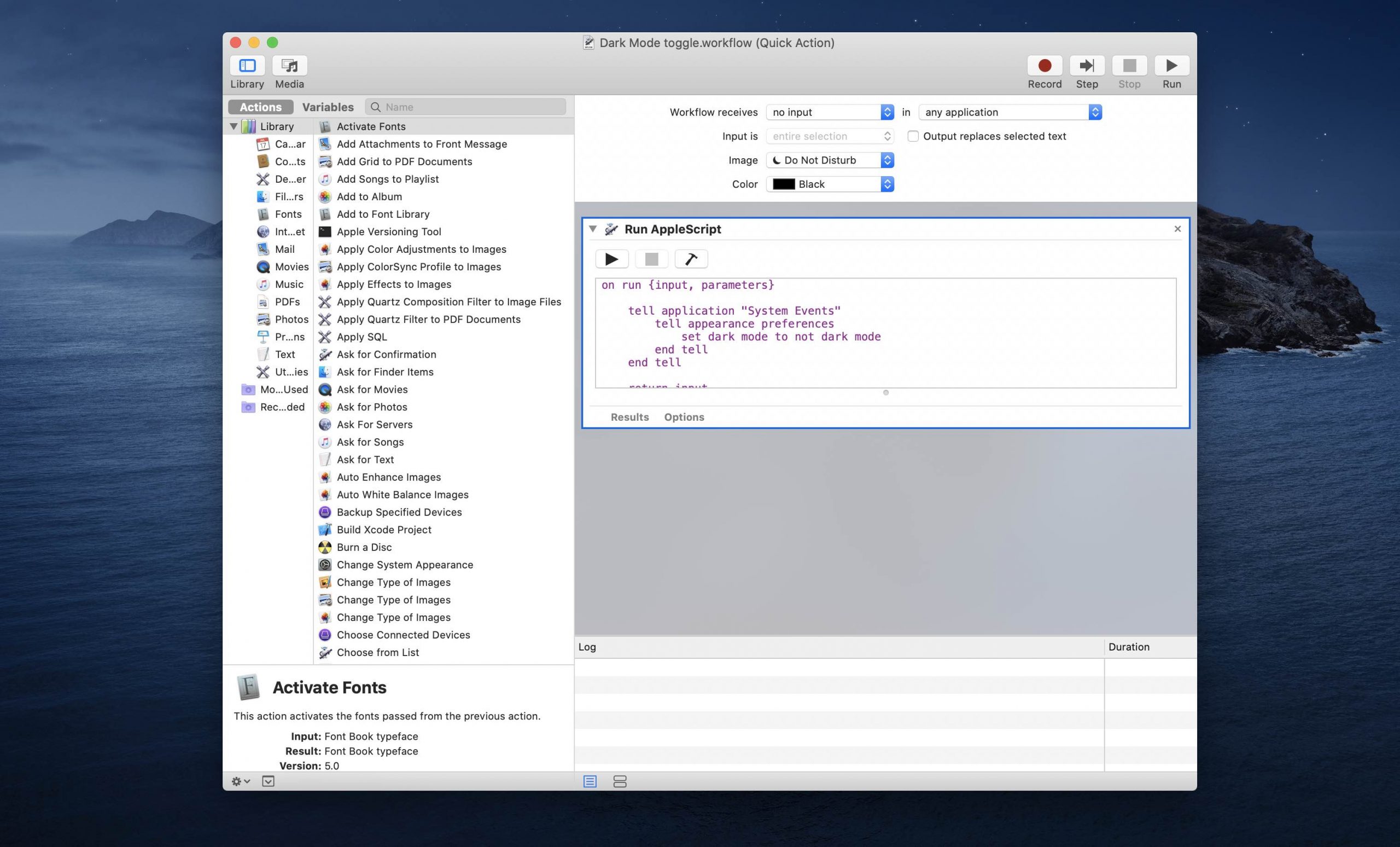The image size is (1400, 847).
Task: Click the Log column header
Action: (x=839, y=647)
